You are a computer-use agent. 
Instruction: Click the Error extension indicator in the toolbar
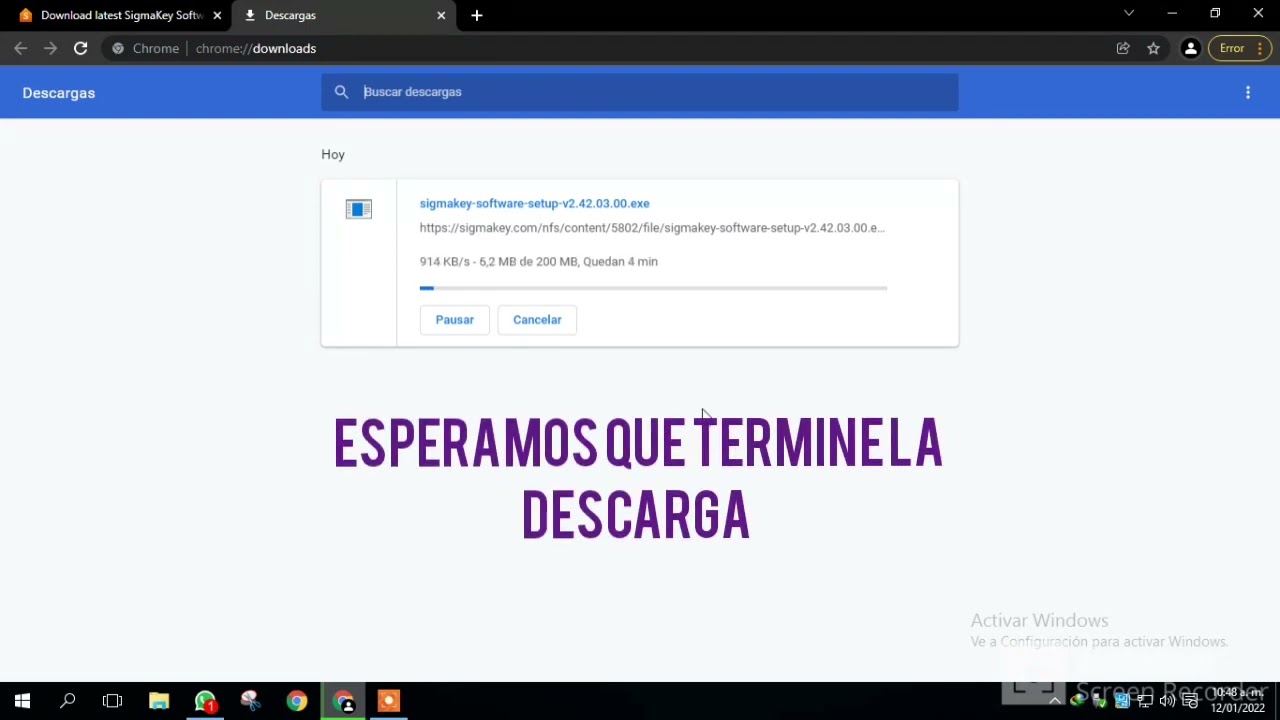tap(1231, 47)
